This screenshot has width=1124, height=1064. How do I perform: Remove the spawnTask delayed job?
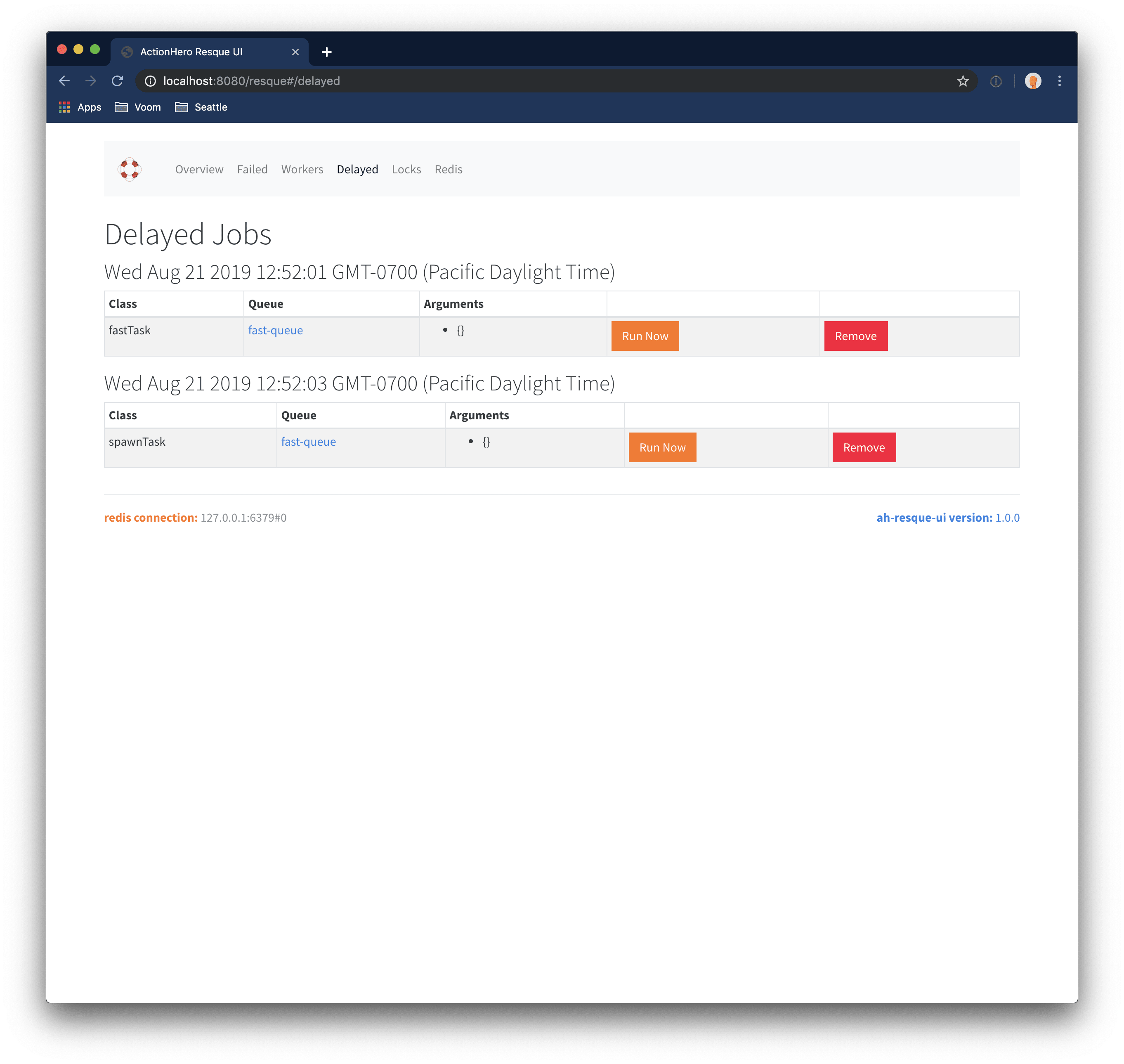pyautogui.click(x=863, y=447)
